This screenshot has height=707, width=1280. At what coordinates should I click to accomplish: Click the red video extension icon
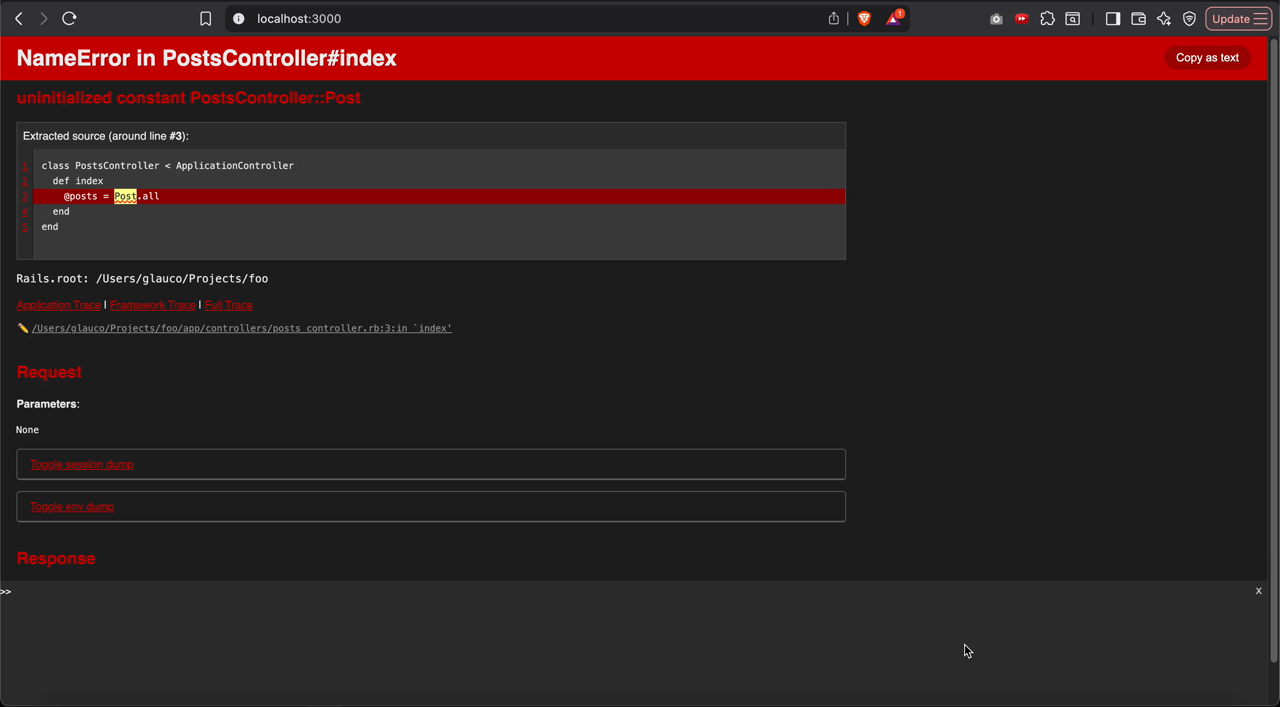coord(1022,18)
